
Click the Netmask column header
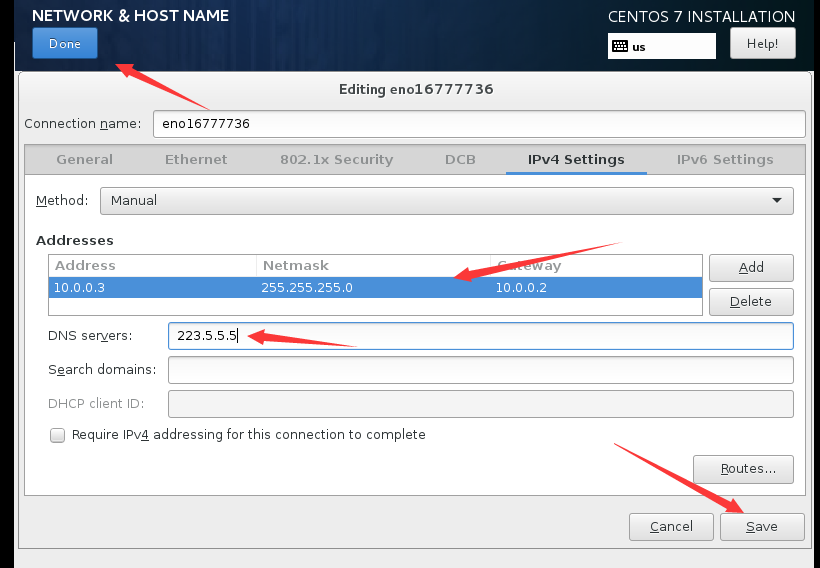[x=373, y=266]
